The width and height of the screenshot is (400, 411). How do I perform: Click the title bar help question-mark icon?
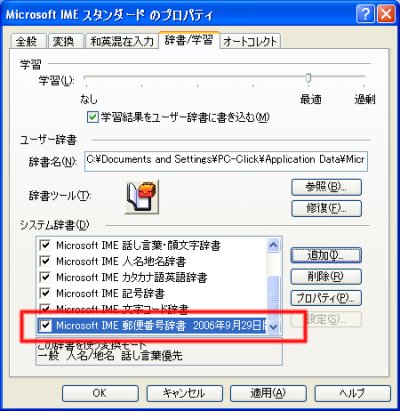(366, 15)
